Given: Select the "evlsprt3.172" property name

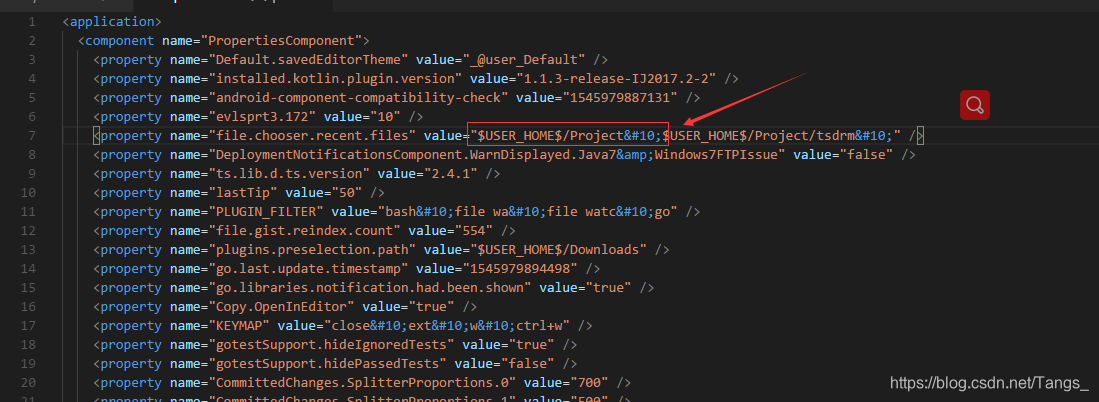Looking at the screenshot, I should pos(262,116).
